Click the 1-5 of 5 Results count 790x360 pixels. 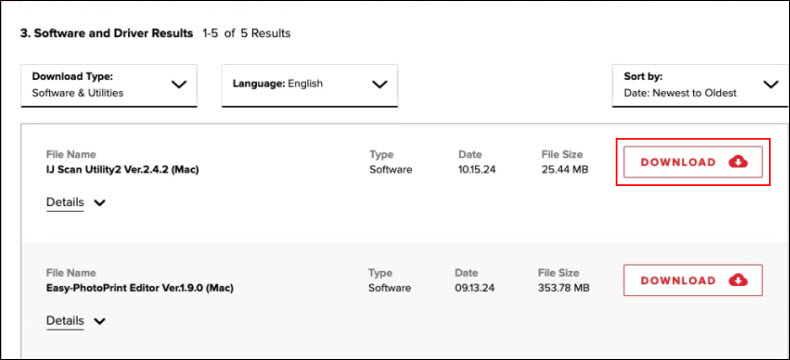click(x=246, y=34)
